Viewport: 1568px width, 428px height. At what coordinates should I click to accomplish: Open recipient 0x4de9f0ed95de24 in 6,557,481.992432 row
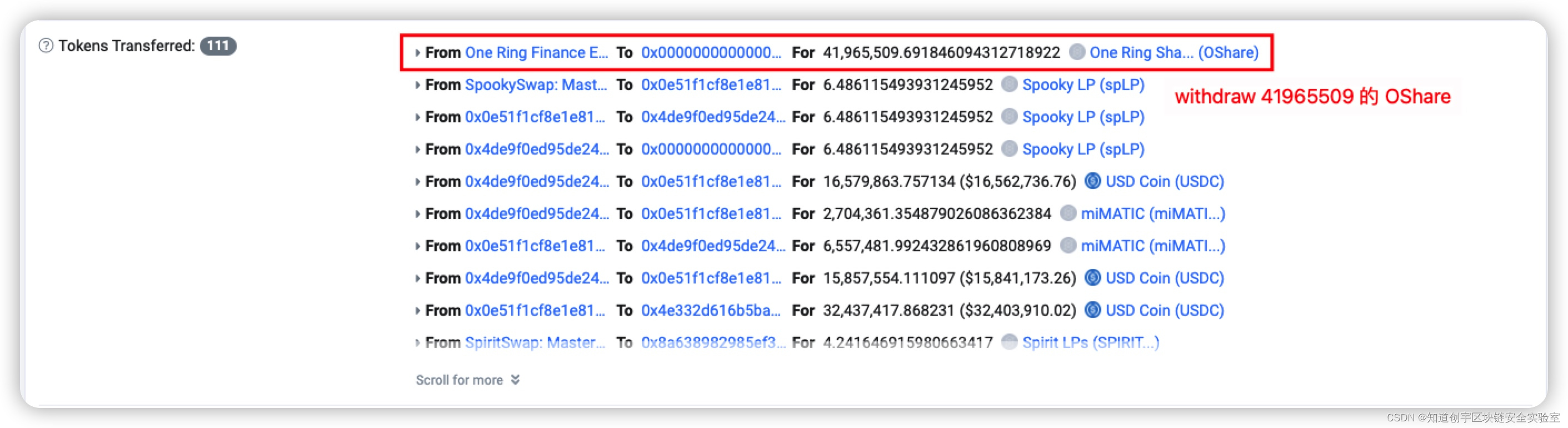click(713, 246)
